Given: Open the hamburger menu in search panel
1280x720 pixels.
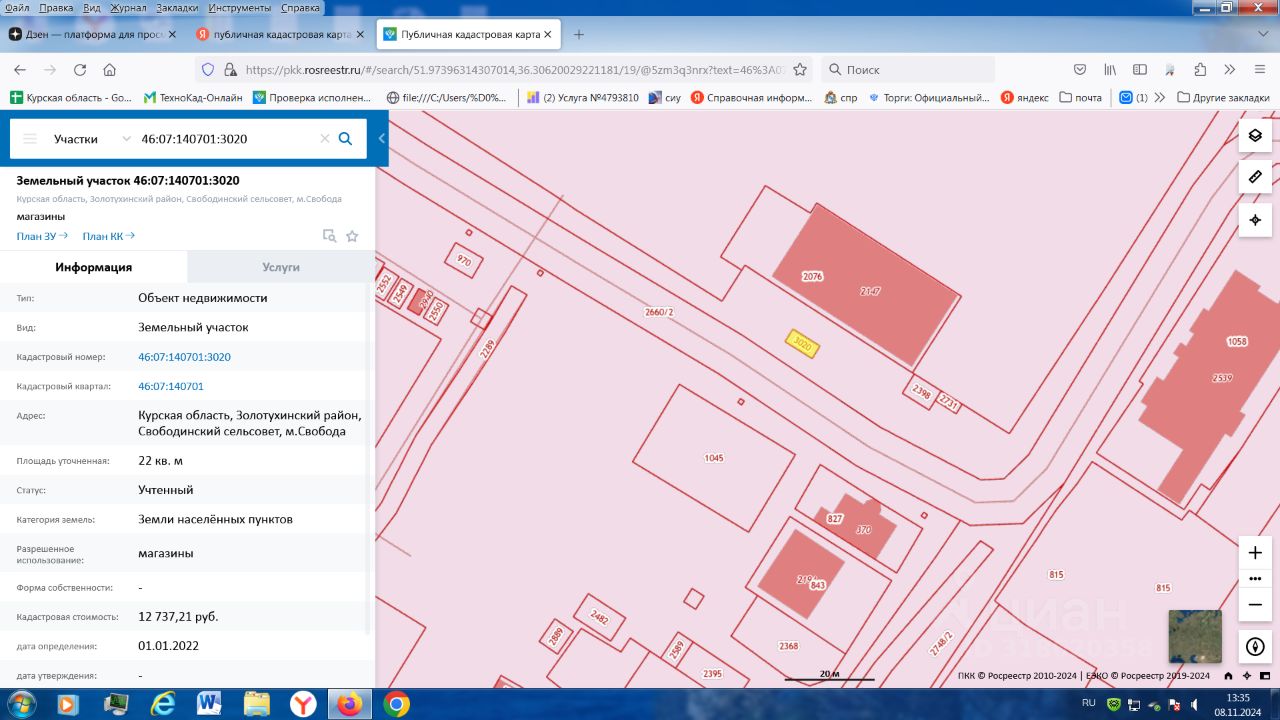Looking at the screenshot, I should pos(30,139).
